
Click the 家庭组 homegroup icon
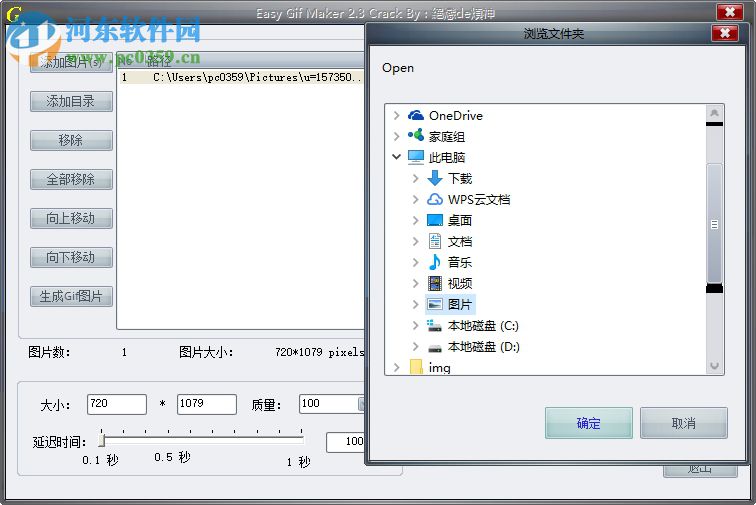(415, 136)
